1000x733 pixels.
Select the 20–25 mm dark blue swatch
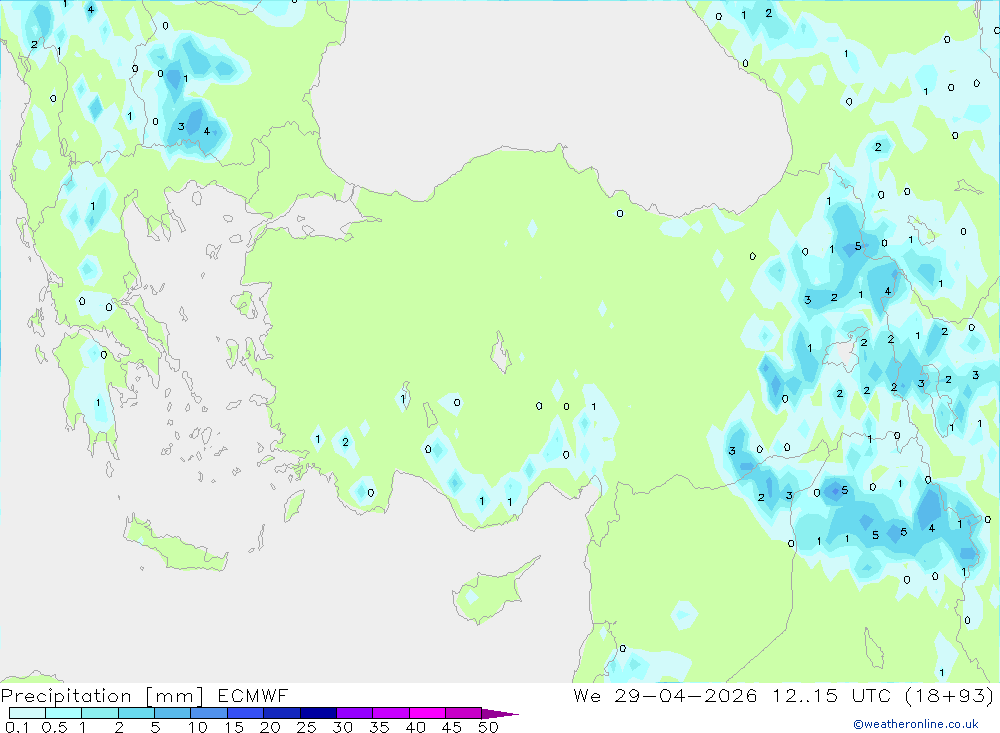point(282,713)
